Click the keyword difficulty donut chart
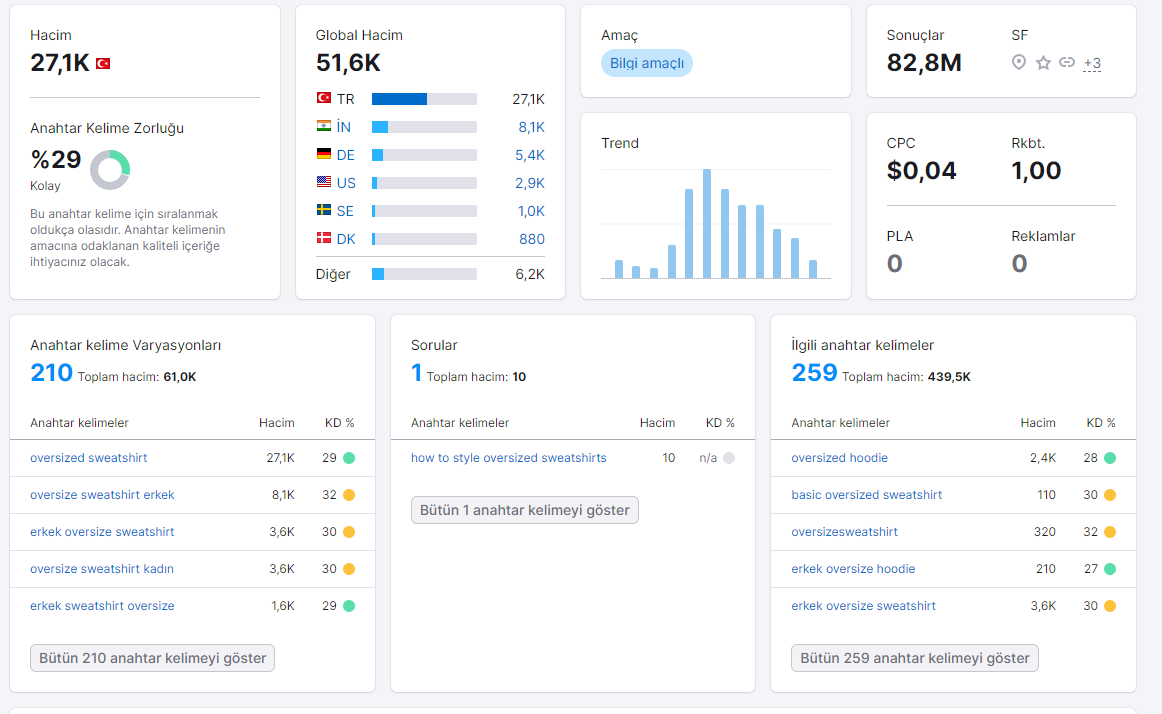This screenshot has width=1162, height=714. (110, 170)
